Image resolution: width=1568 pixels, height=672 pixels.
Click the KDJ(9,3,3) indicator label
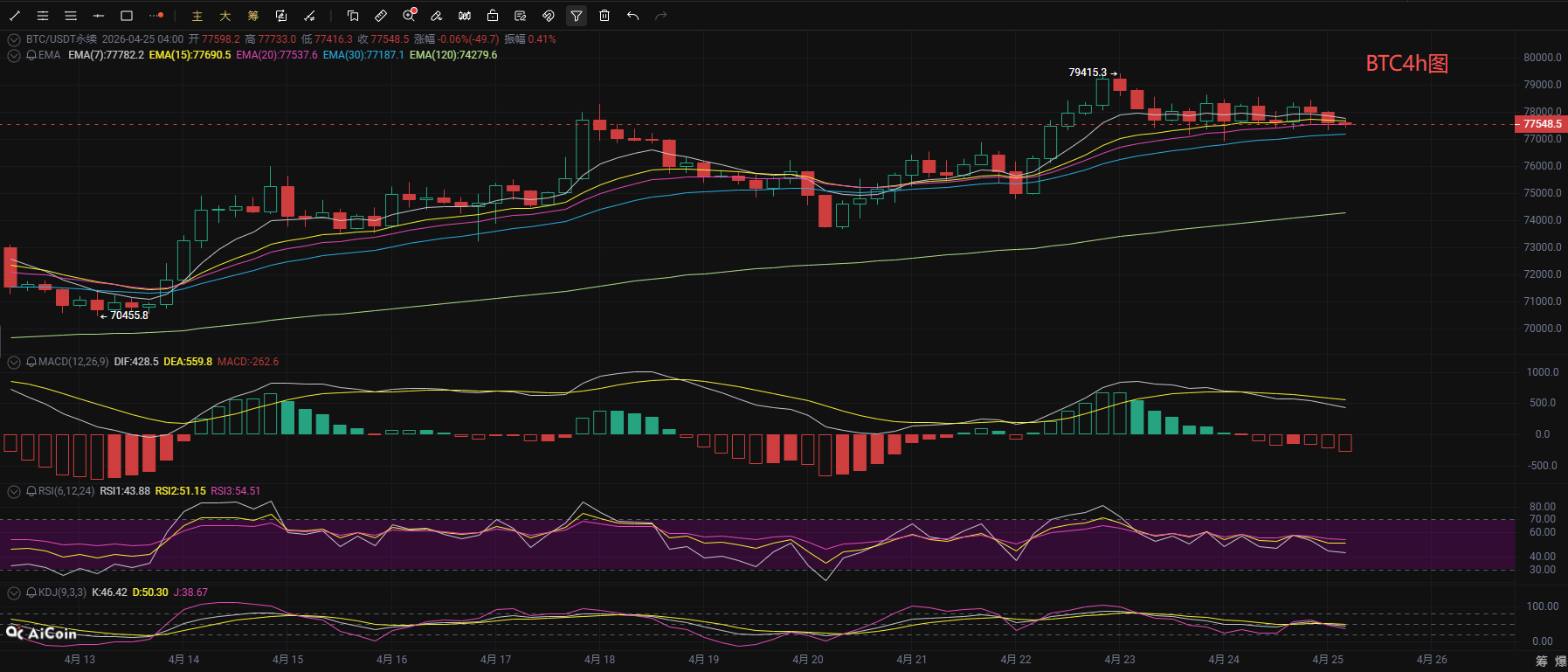[62, 592]
